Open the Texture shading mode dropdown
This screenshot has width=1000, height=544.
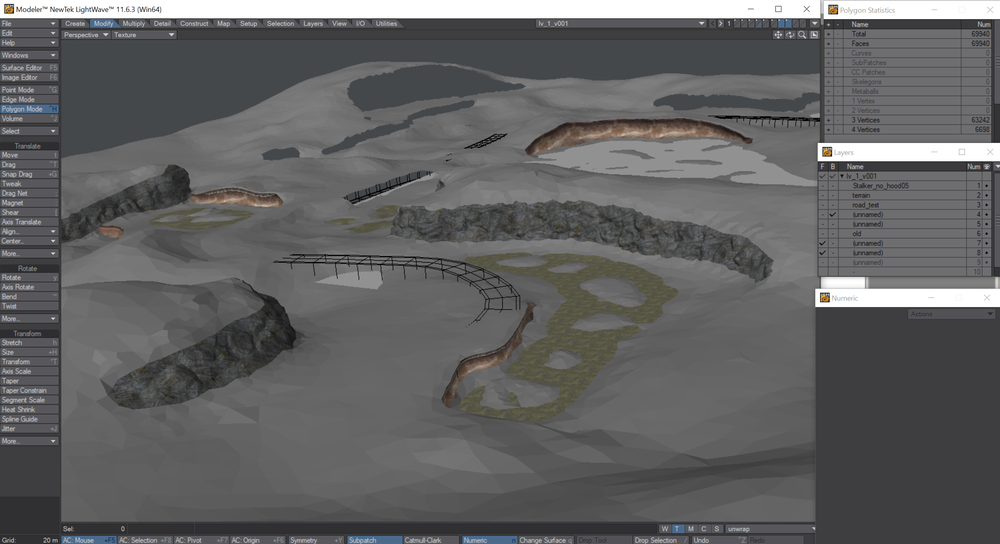[x=143, y=35]
